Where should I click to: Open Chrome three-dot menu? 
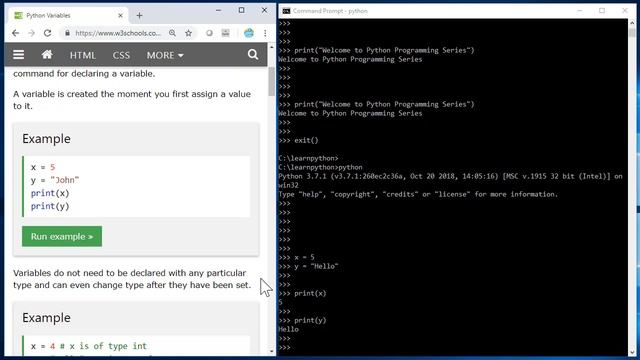tap(265, 33)
